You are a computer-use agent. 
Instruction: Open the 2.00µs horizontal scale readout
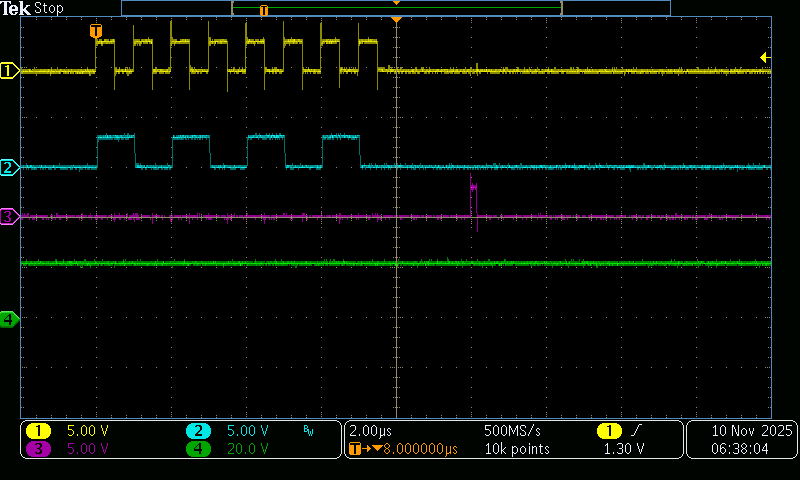370,431
